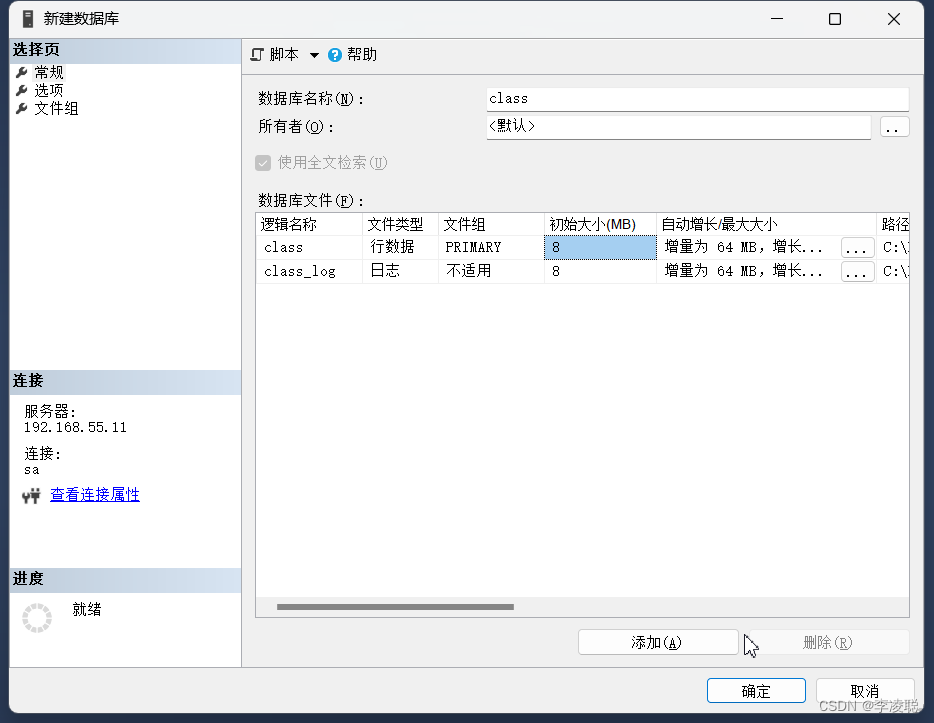Click the 数据库名称 input showing class

pos(695,98)
